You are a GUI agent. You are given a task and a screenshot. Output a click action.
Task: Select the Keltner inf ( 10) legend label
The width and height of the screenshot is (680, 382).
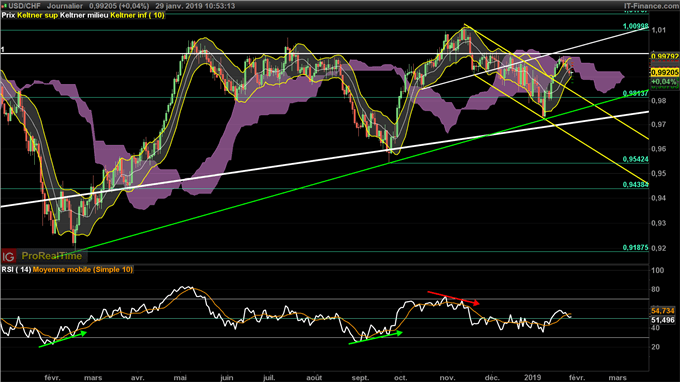[137, 15]
